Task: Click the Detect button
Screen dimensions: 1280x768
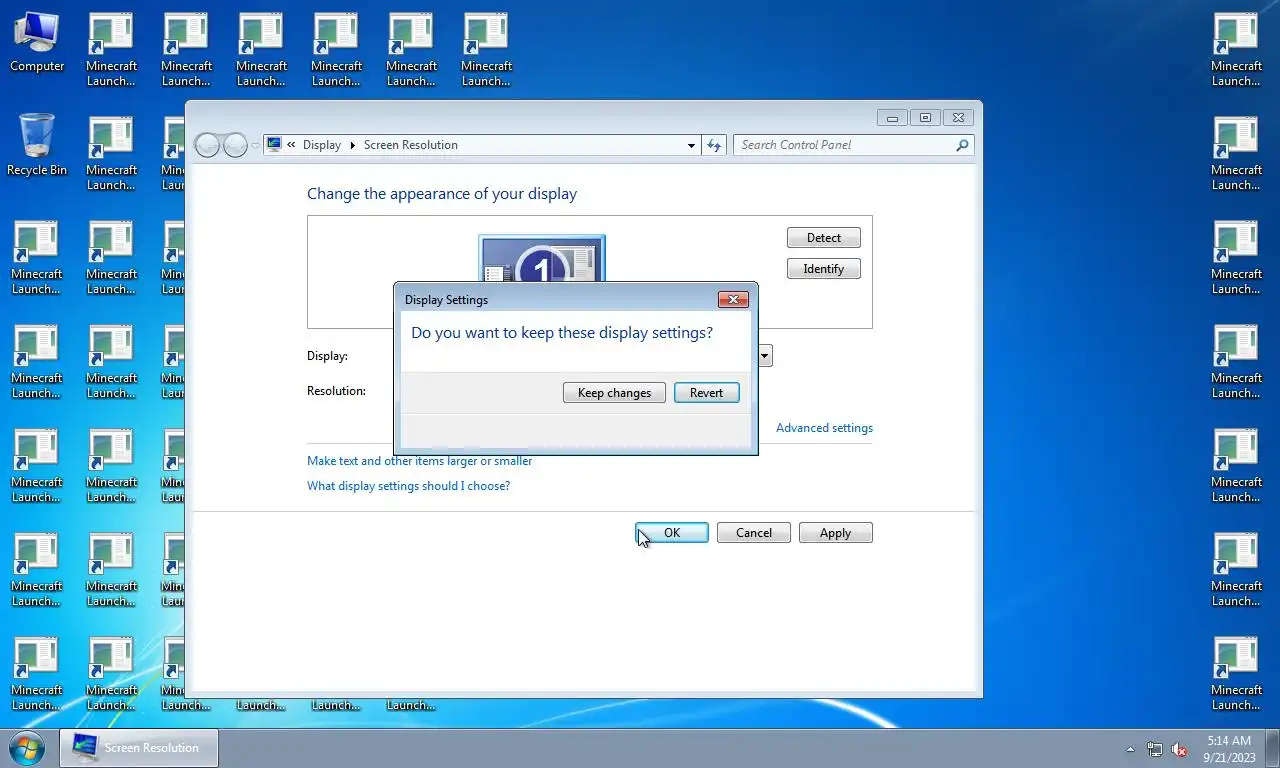Action: (824, 238)
